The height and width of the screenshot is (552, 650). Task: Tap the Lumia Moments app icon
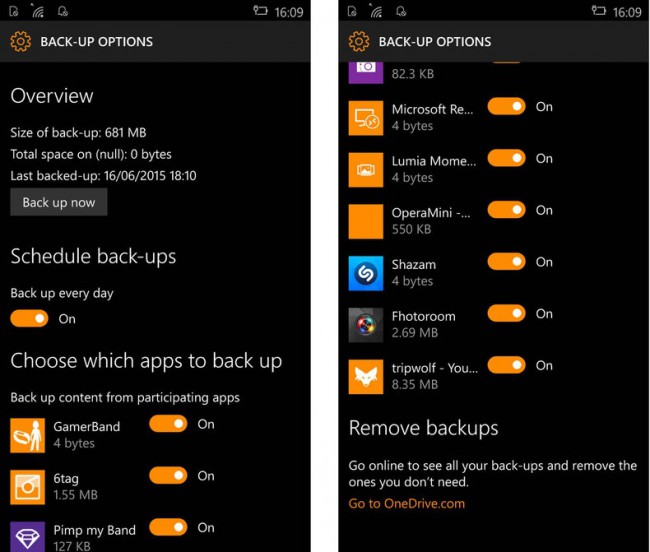pos(366,170)
